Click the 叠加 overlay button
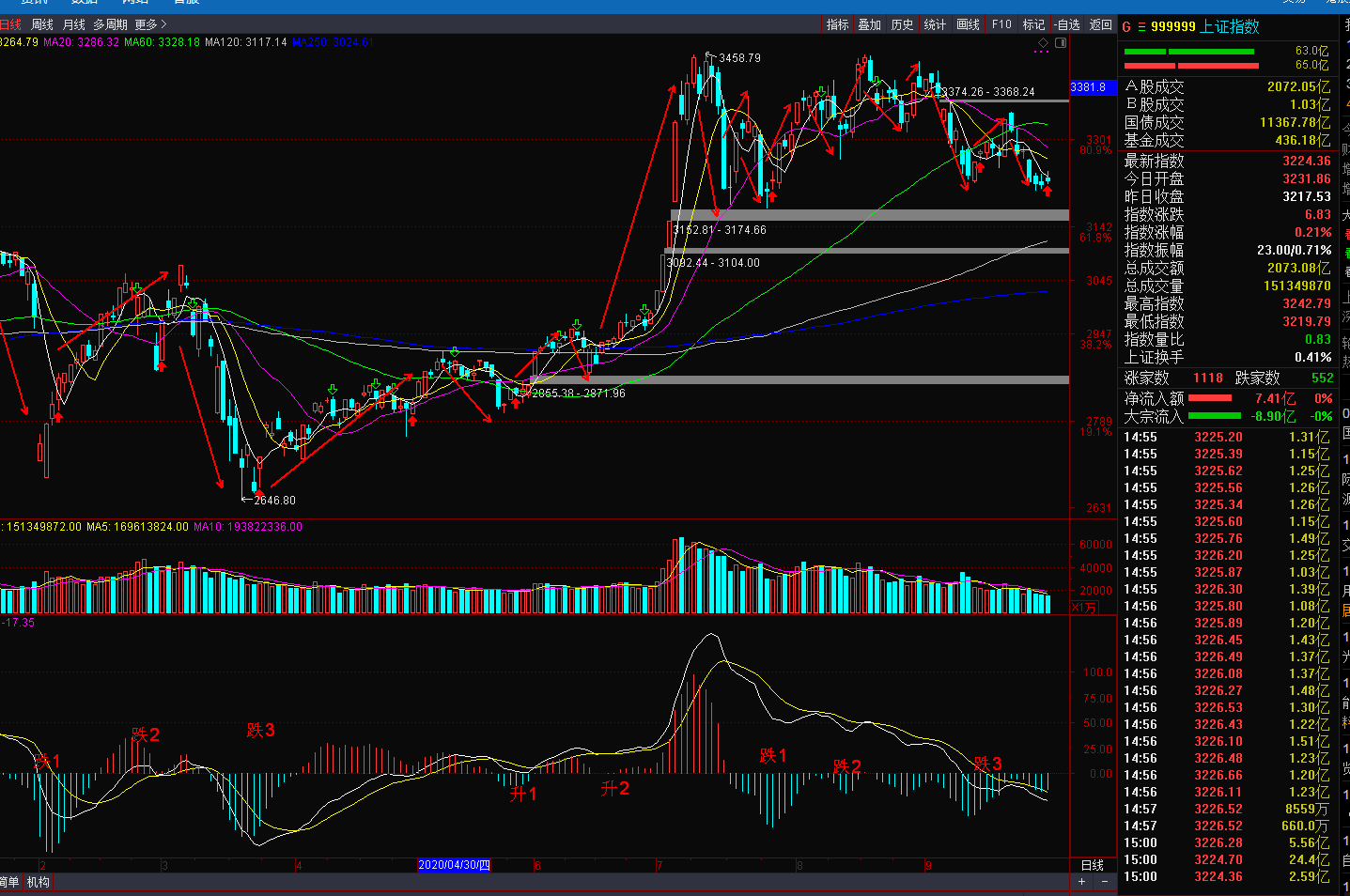 [x=869, y=24]
